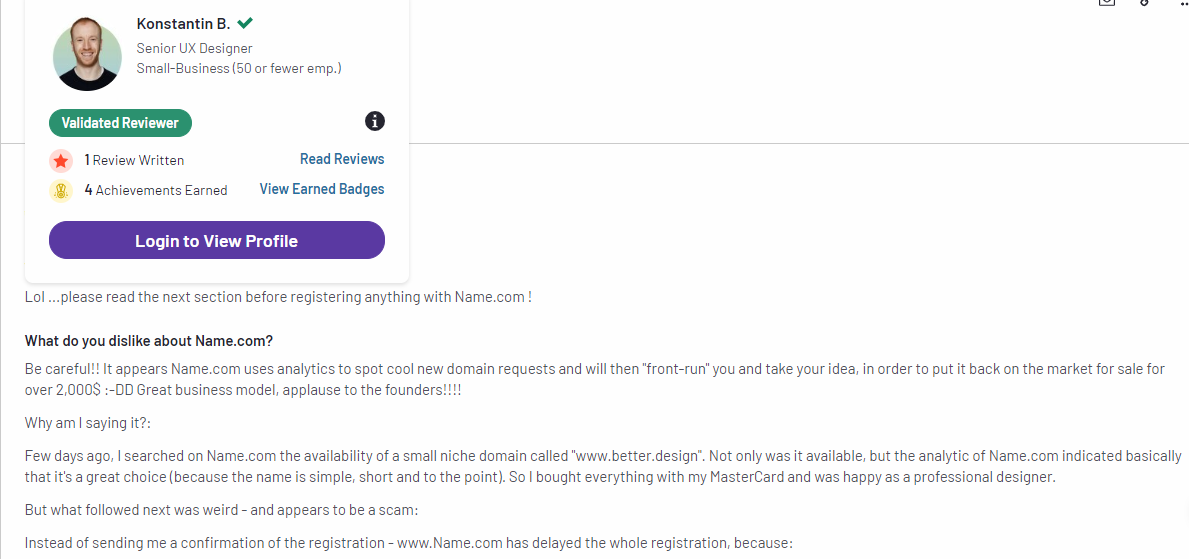Open View Earned Badges link
The image size is (1189, 559).
click(x=321, y=189)
